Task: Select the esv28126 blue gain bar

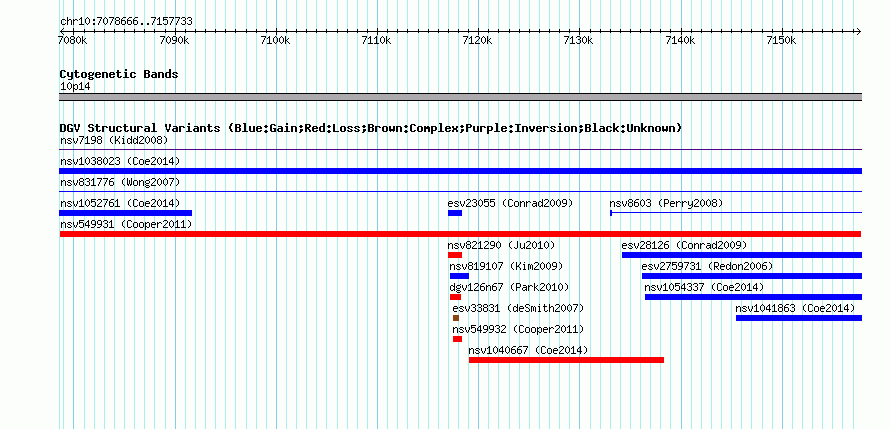Action: coord(742,255)
